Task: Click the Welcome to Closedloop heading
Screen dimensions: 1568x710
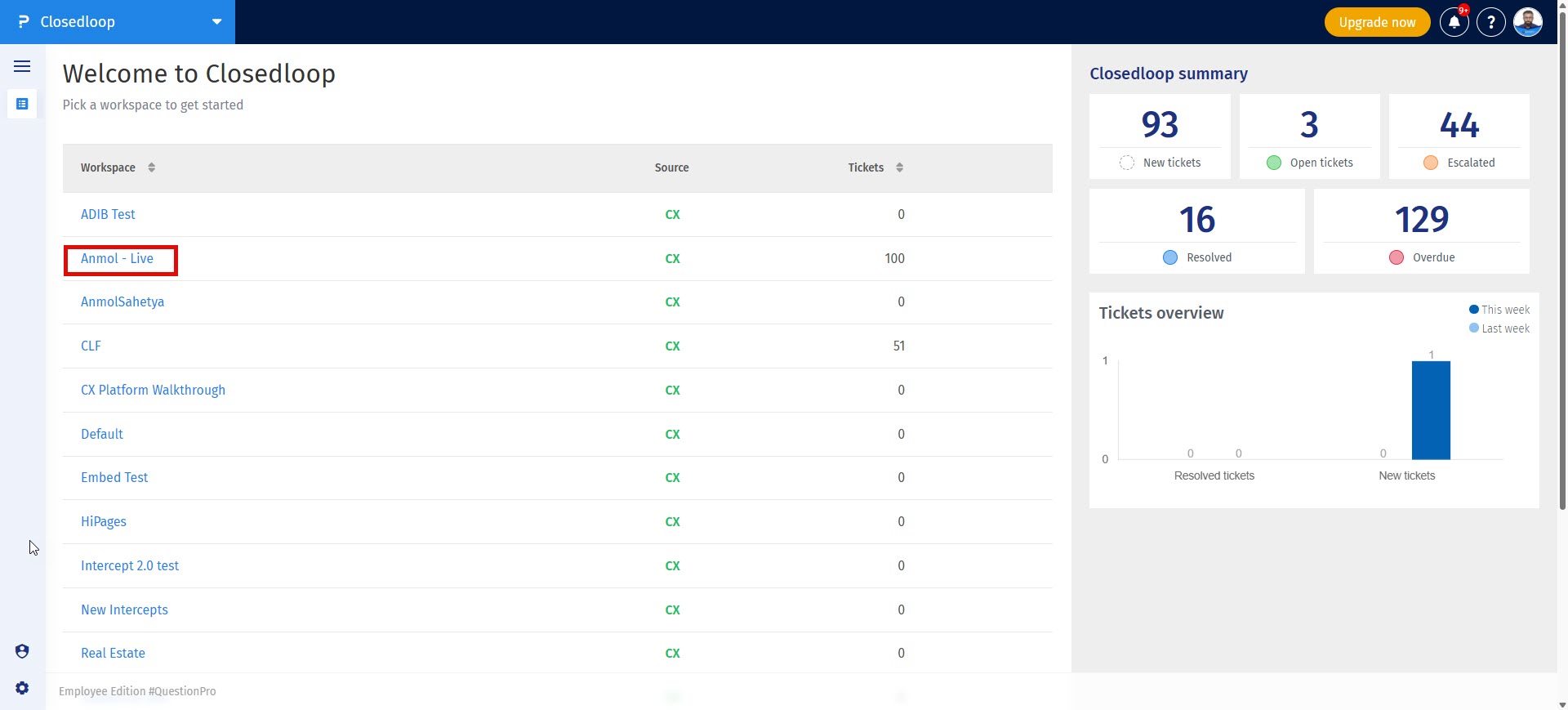Action: [199, 74]
